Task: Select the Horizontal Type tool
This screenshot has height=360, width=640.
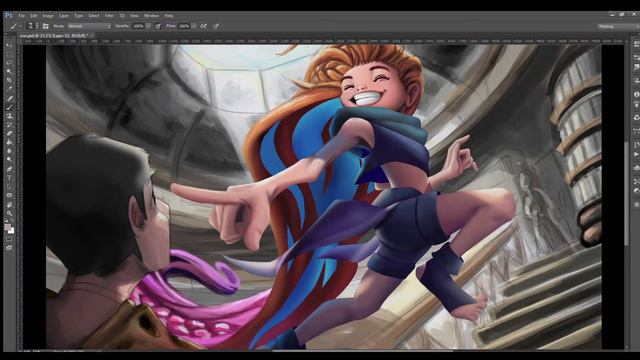Action: tap(9, 178)
